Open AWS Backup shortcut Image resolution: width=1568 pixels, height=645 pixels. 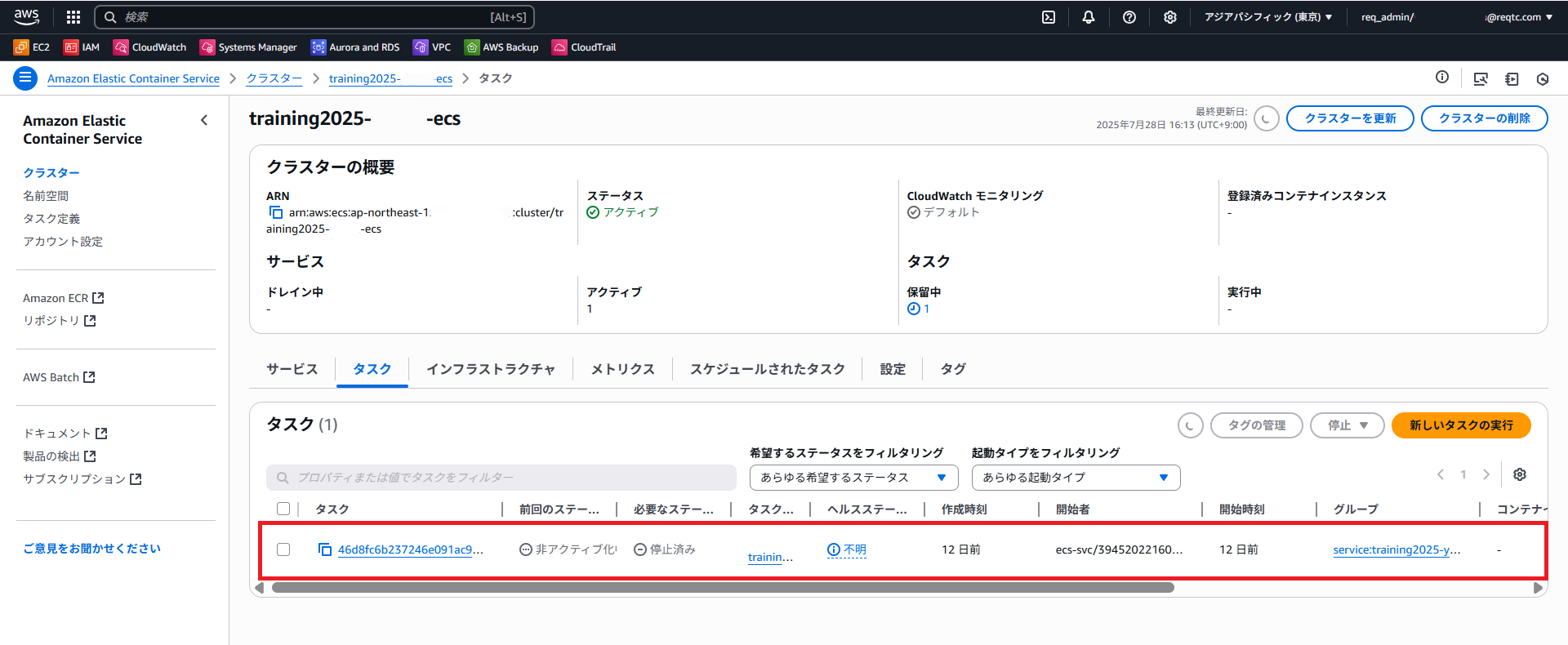click(501, 47)
